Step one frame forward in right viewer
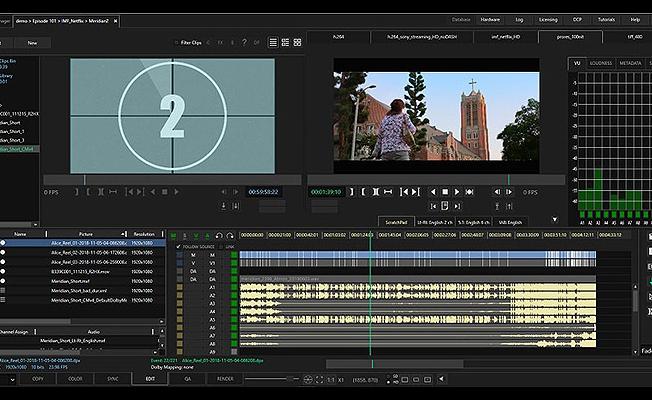This screenshot has width=652, height=400. [x=509, y=192]
